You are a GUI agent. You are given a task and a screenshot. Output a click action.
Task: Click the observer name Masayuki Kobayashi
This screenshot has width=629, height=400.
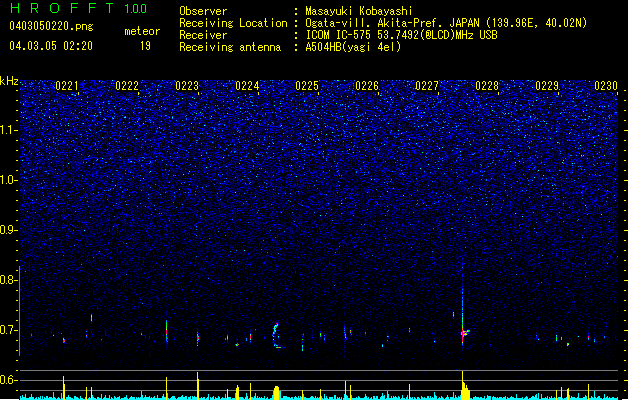coord(359,11)
